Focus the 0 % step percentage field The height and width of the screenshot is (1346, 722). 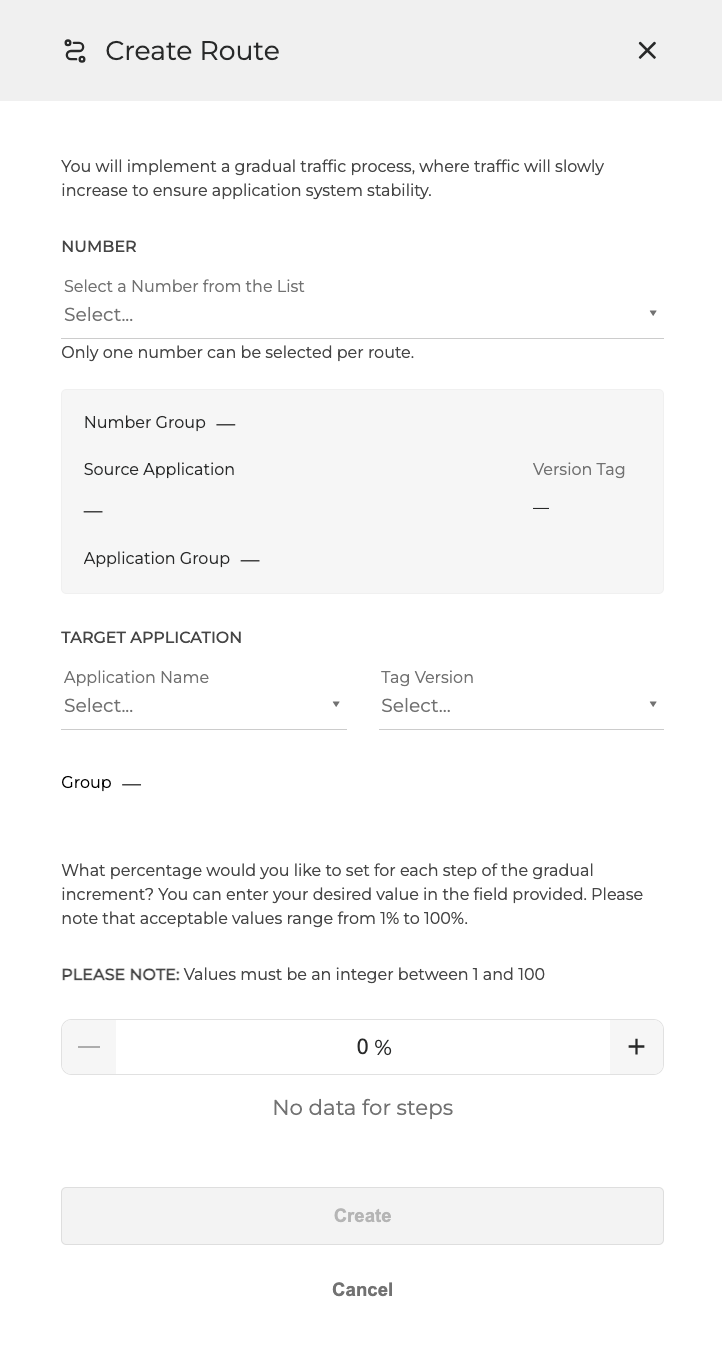point(363,1047)
